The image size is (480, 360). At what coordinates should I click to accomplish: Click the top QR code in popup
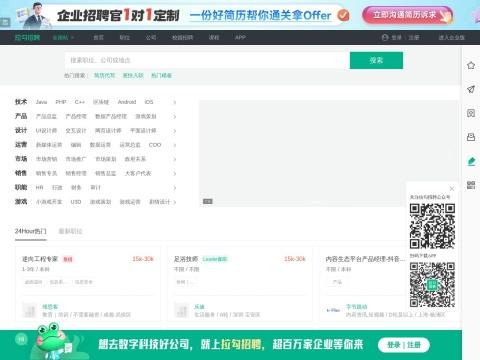coord(432,226)
